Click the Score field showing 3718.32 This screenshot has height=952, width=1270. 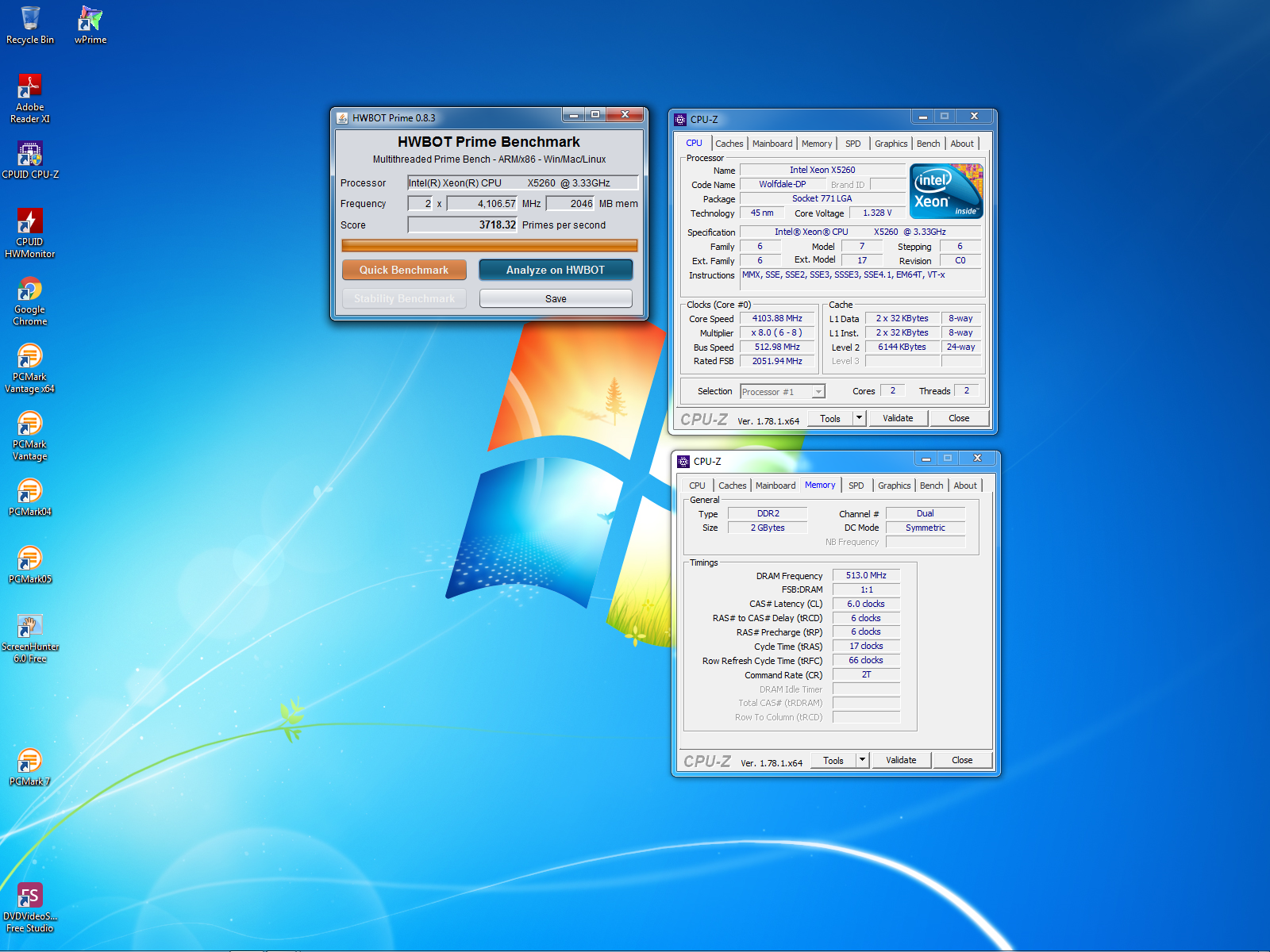(x=463, y=225)
